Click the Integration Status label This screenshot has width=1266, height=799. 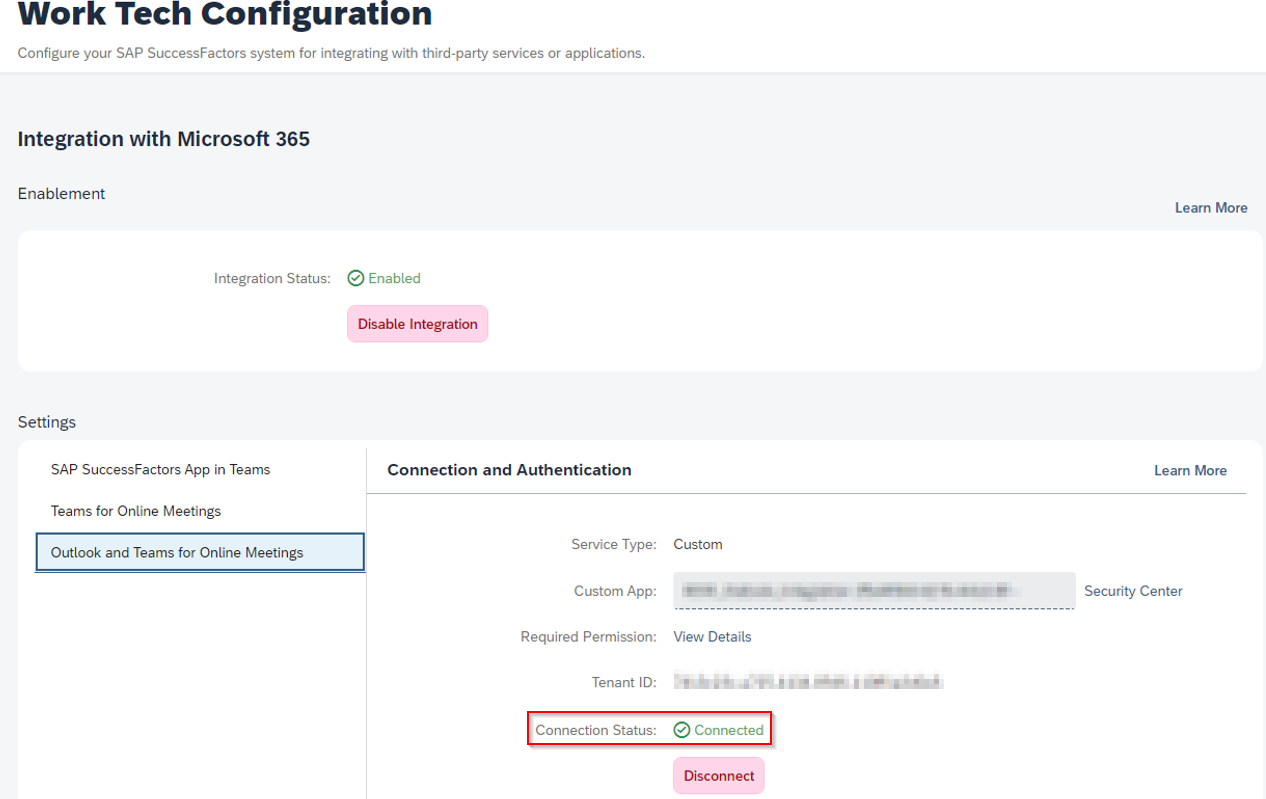pyautogui.click(x=272, y=278)
